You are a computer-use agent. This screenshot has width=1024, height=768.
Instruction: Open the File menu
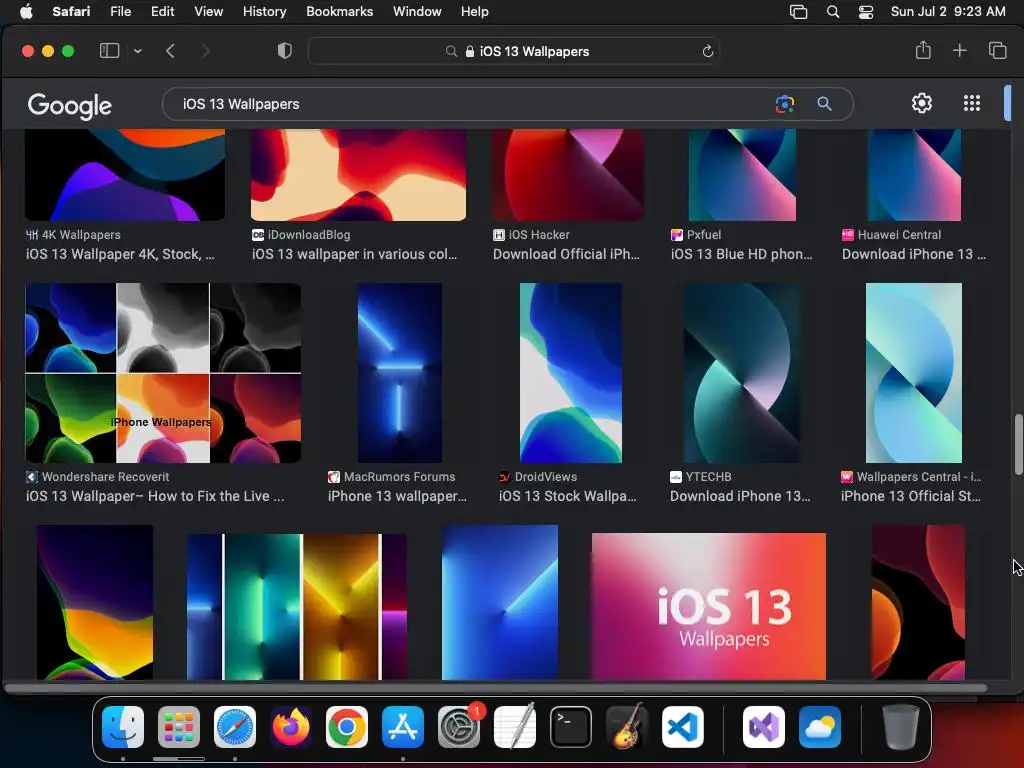(120, 12)
